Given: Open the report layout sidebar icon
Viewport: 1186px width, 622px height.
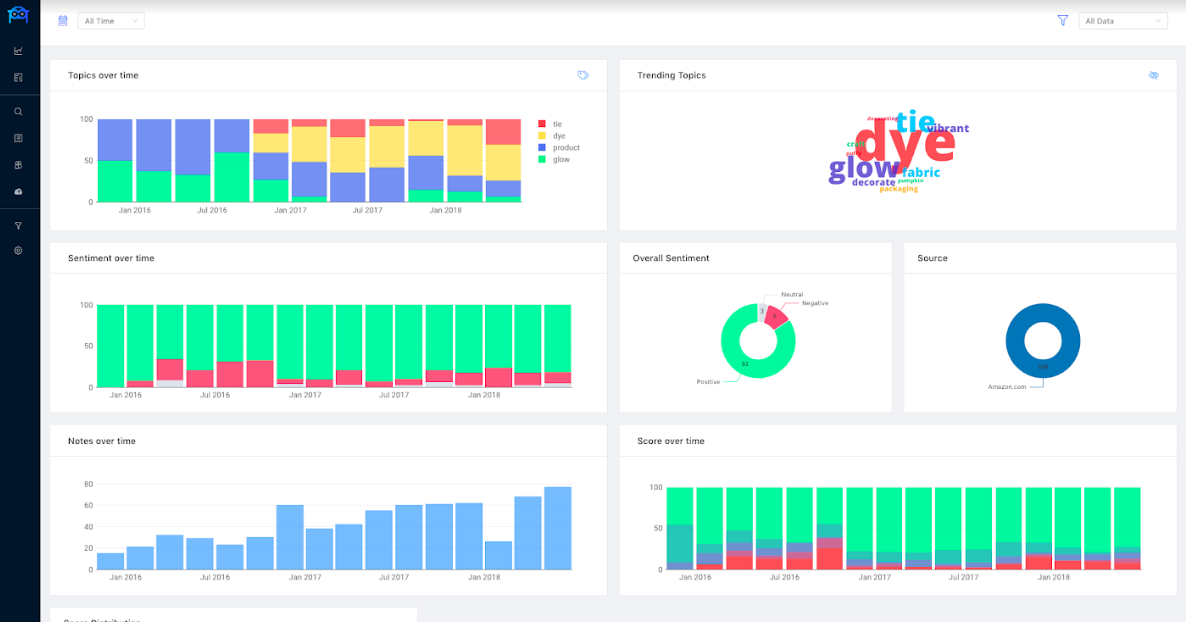Looking at the screenshot, I should coord(18,77).
